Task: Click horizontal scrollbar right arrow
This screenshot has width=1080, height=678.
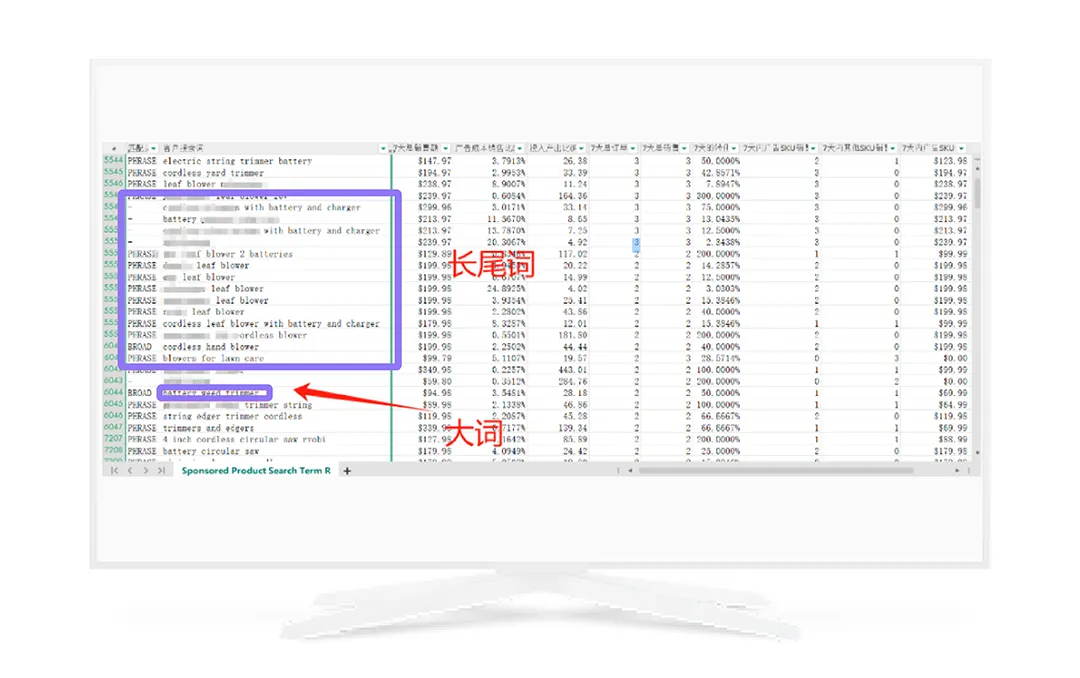Action: click(957, 471)
